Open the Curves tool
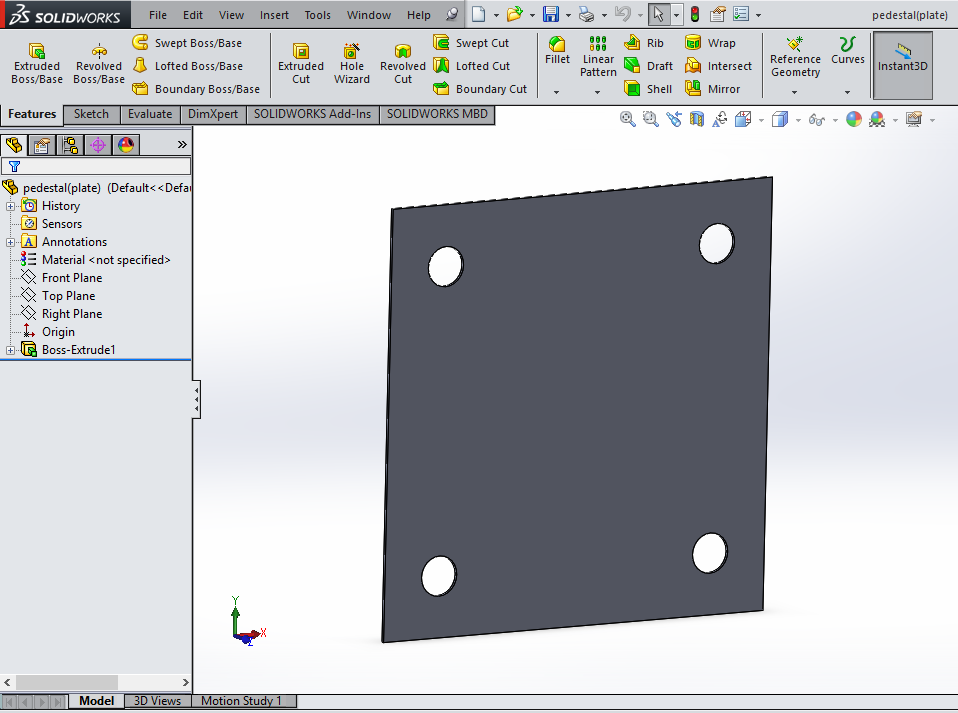The height and width of the screenshot is (713, 958). tap(847, 50)
